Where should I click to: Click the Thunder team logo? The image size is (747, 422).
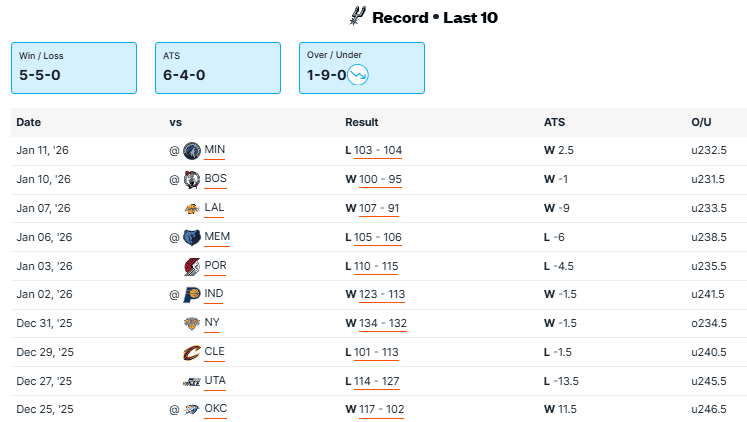192,410
